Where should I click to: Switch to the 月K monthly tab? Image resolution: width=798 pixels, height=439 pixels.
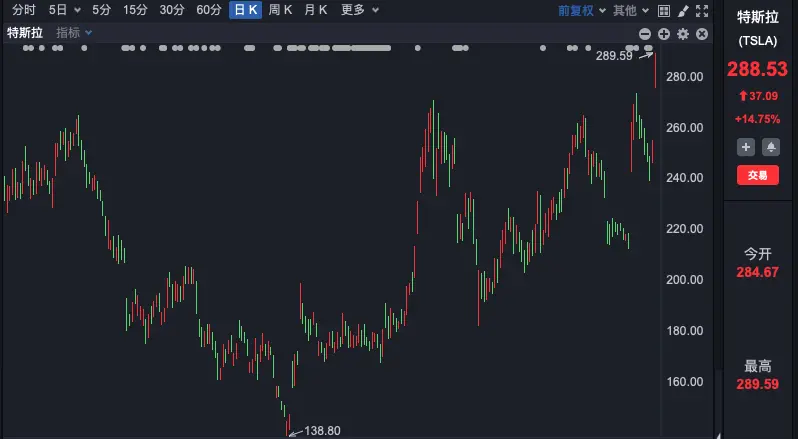click(316, 10)
